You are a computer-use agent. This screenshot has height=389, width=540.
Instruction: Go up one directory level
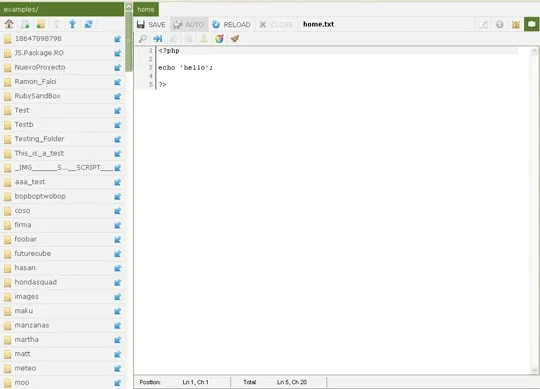click(x=72, y=24)
